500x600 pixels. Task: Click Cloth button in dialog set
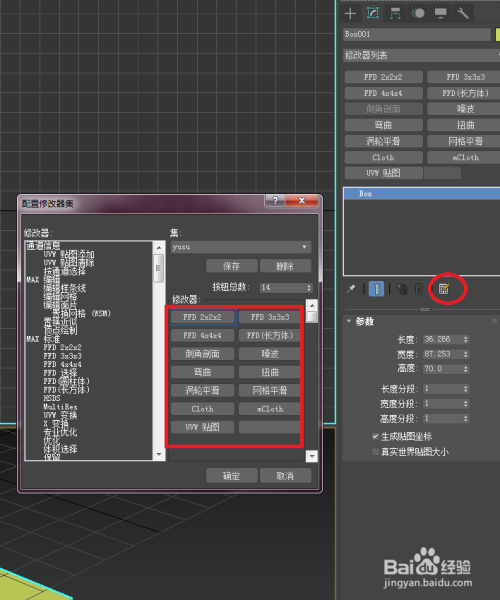coord(202,409)
